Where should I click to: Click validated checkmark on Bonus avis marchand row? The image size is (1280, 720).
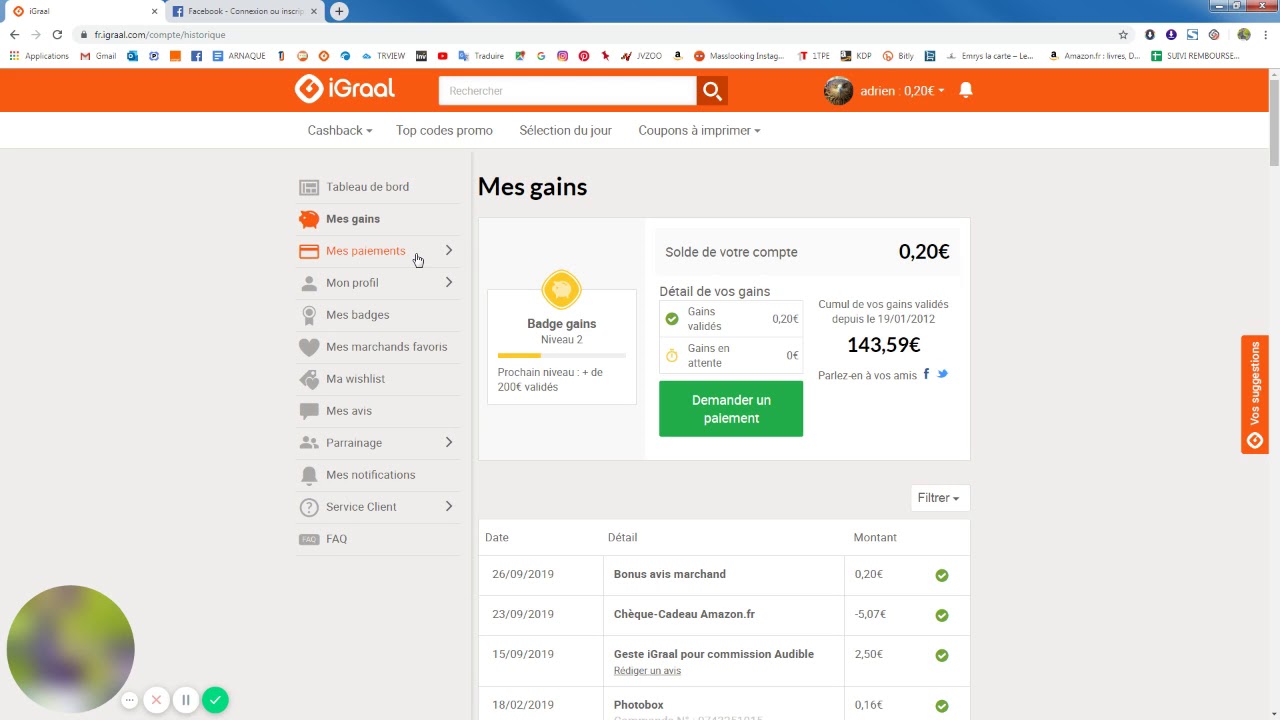click(x=941, y=575)
